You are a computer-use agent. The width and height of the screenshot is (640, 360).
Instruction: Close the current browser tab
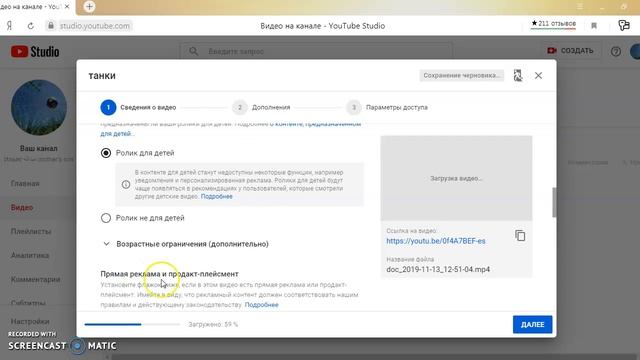[67, 7]
